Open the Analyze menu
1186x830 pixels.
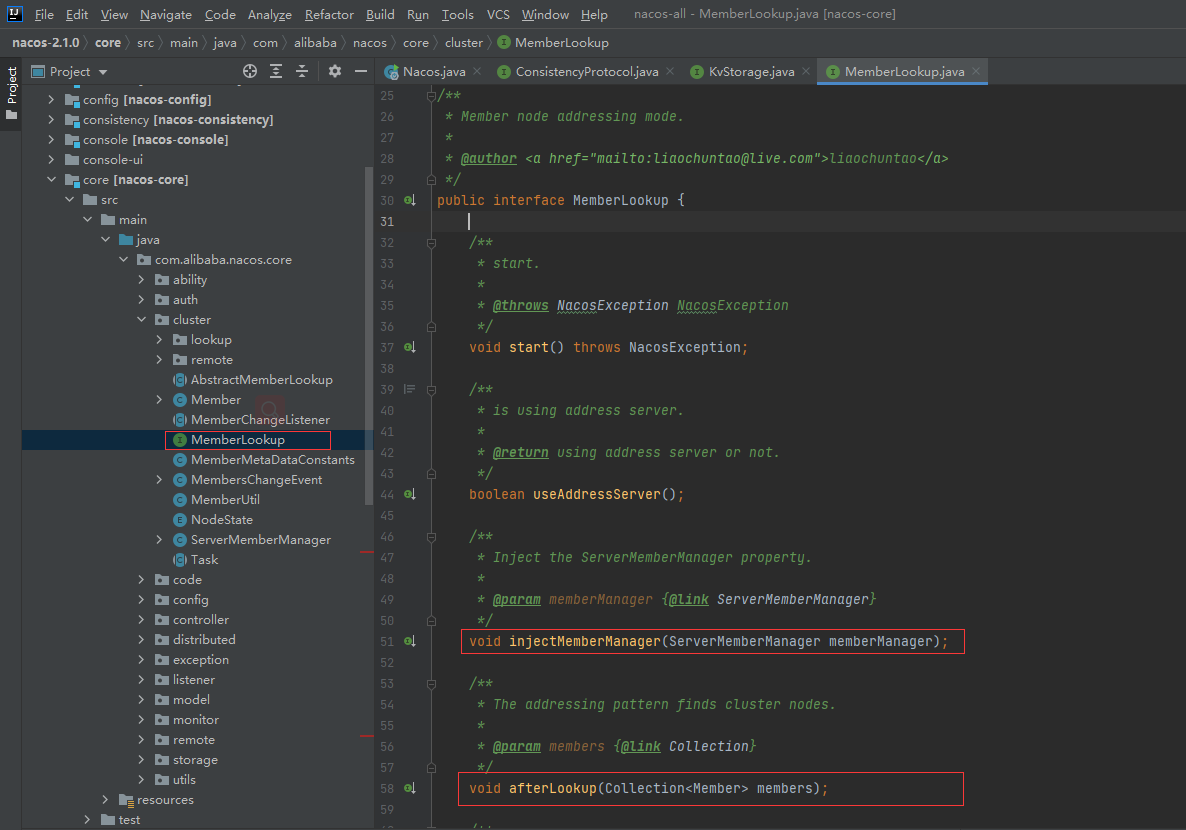click(269, 14)
